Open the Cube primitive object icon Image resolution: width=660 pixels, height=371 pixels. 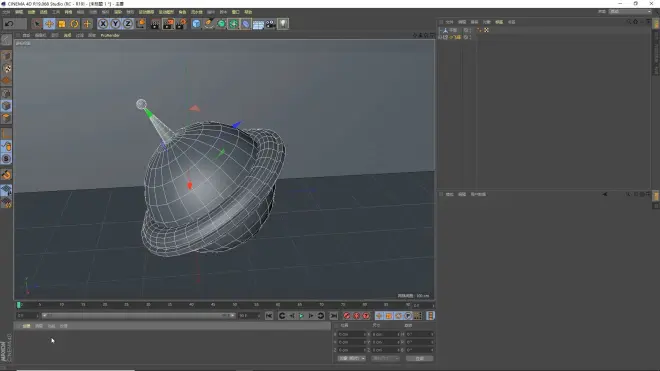click(x=196, y=24)
